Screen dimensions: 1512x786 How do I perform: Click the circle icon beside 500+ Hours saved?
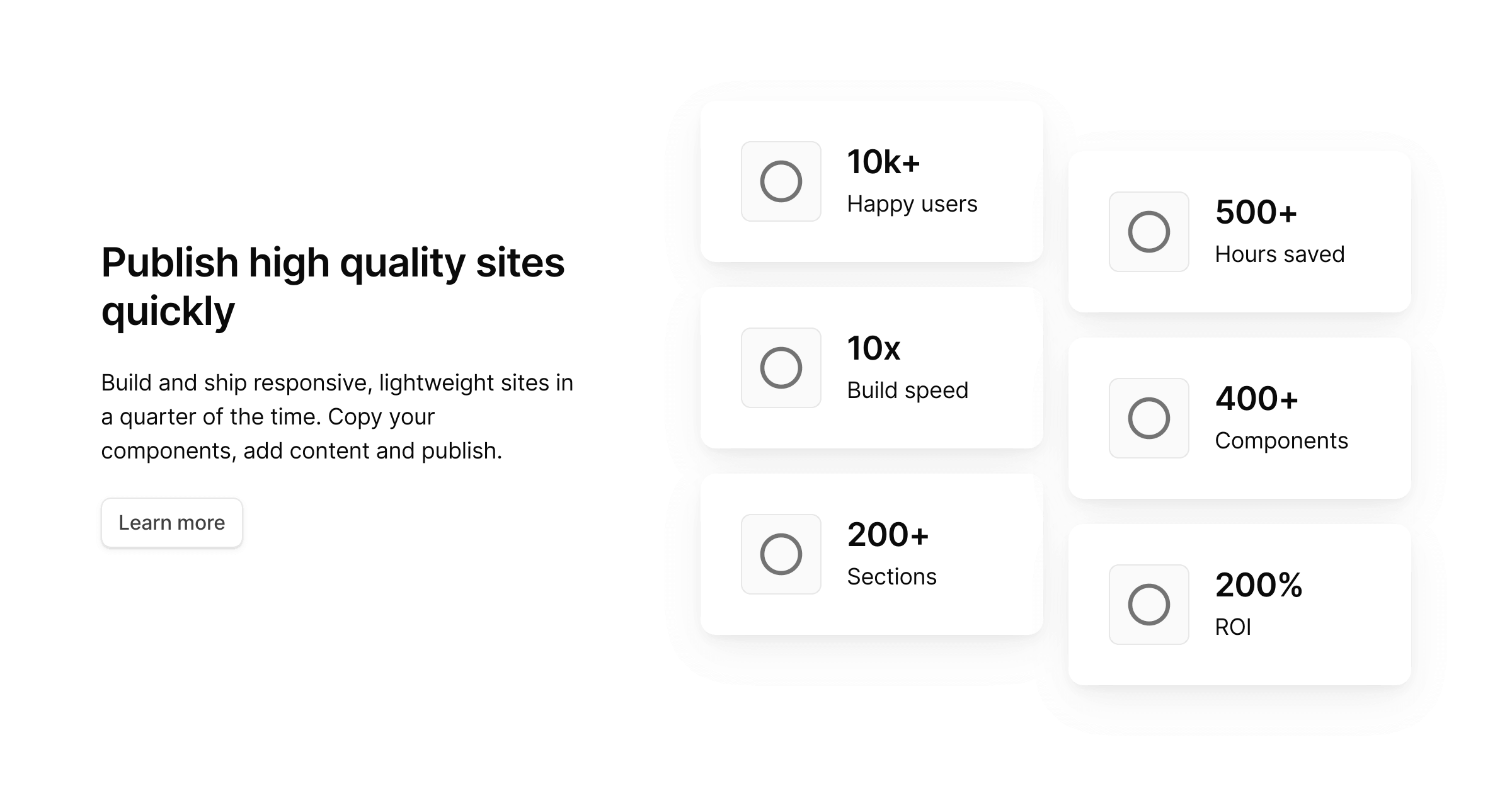point(1148,233)
